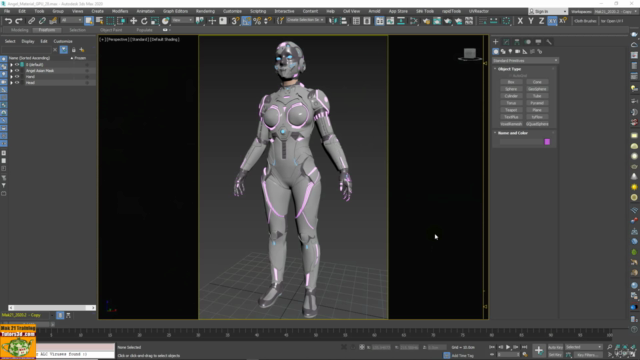Open Select by Name dialog icon

click(100, 21)
